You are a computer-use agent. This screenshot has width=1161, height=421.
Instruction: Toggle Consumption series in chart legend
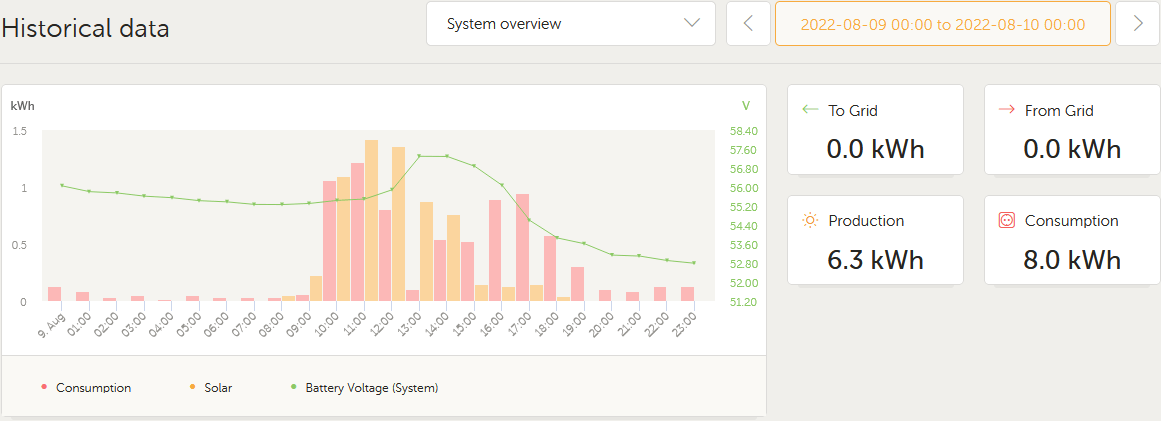tap(92, 387)
